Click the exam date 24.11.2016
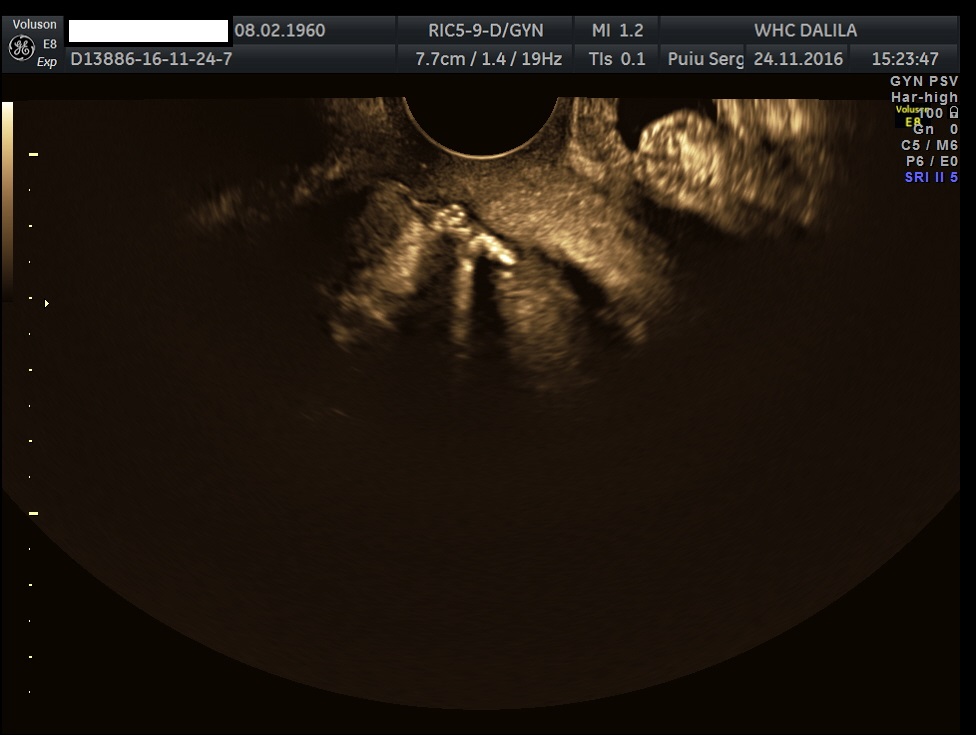Screen dimensions: 976x735 [798, 59]
